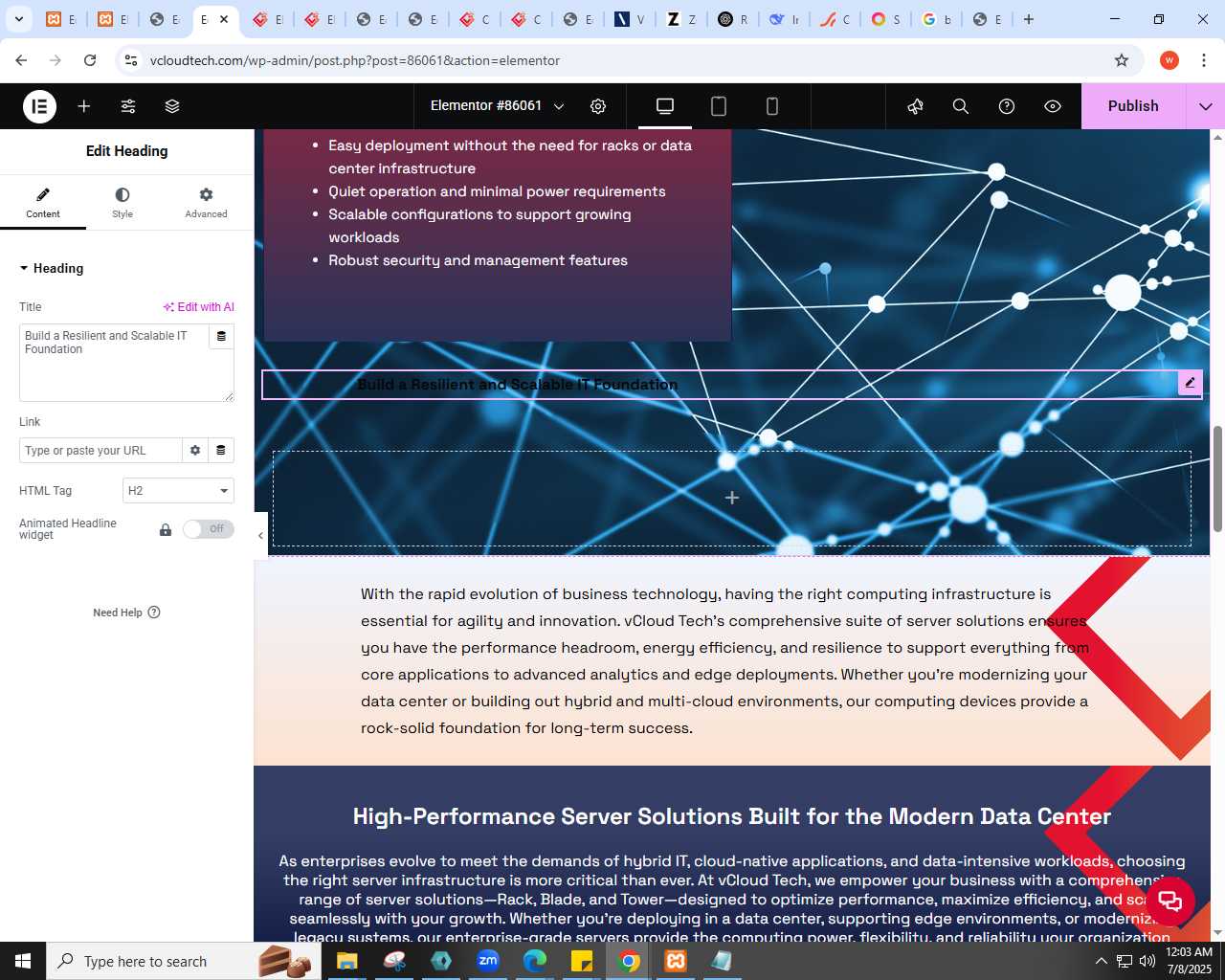
Task: Switch to tablet preview mode
Action: (719, 106)
